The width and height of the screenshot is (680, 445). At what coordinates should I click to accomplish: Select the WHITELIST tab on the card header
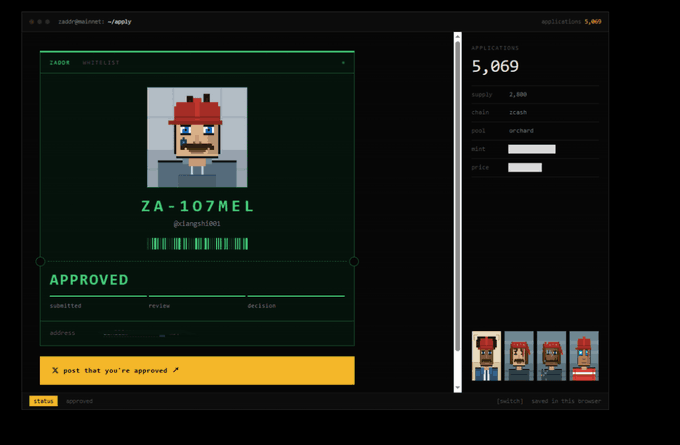(x=101, y=63)
